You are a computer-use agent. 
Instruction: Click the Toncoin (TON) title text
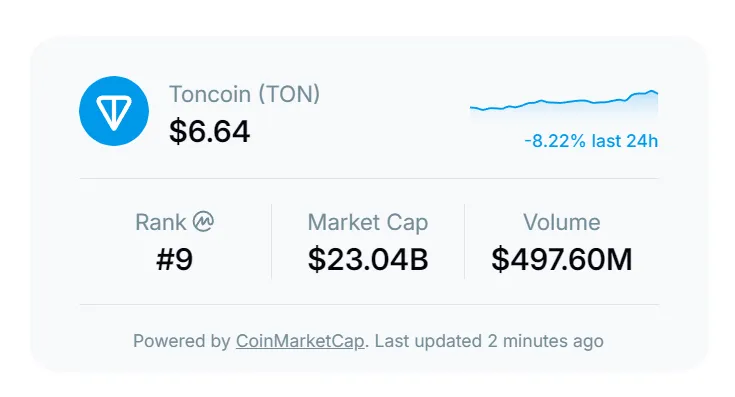click(x=244, y=94)
